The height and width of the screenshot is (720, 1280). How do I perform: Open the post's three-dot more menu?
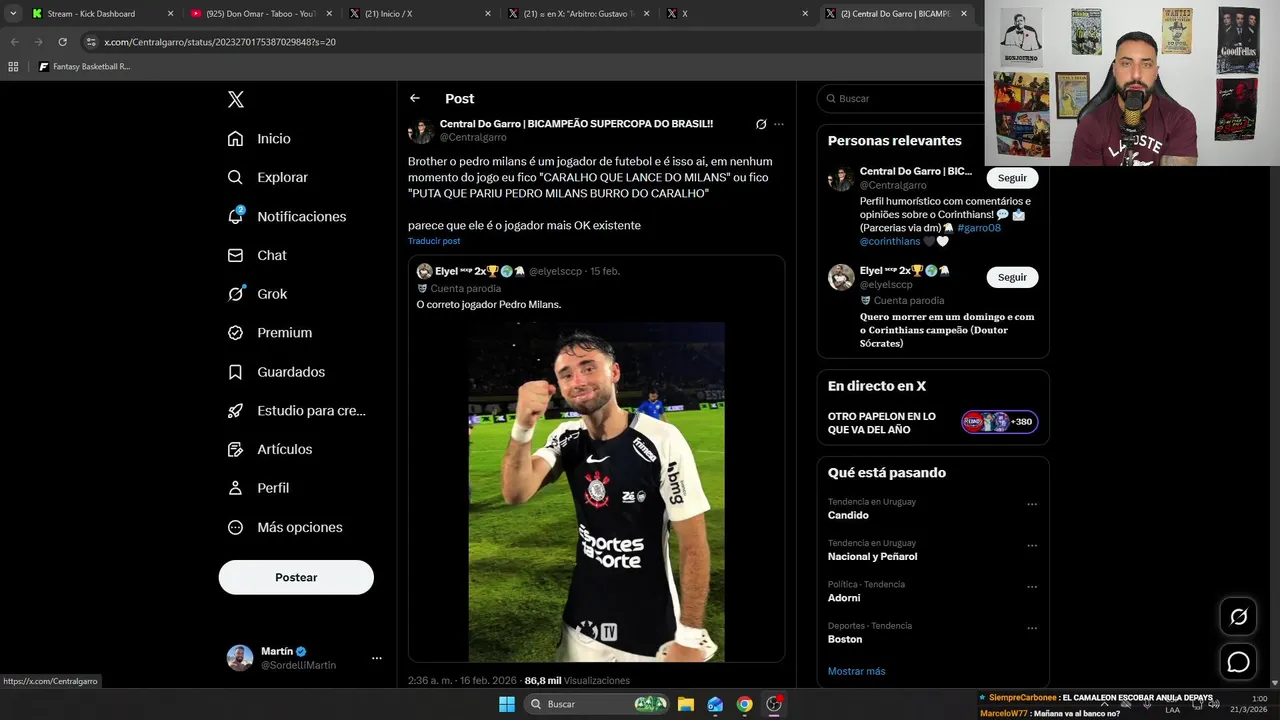[779, 124]
